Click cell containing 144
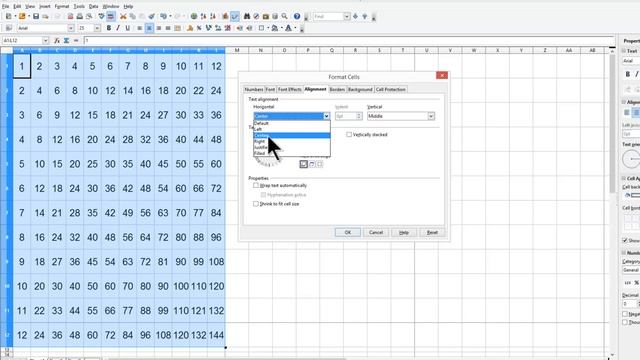640x360 pixels. 216,335
